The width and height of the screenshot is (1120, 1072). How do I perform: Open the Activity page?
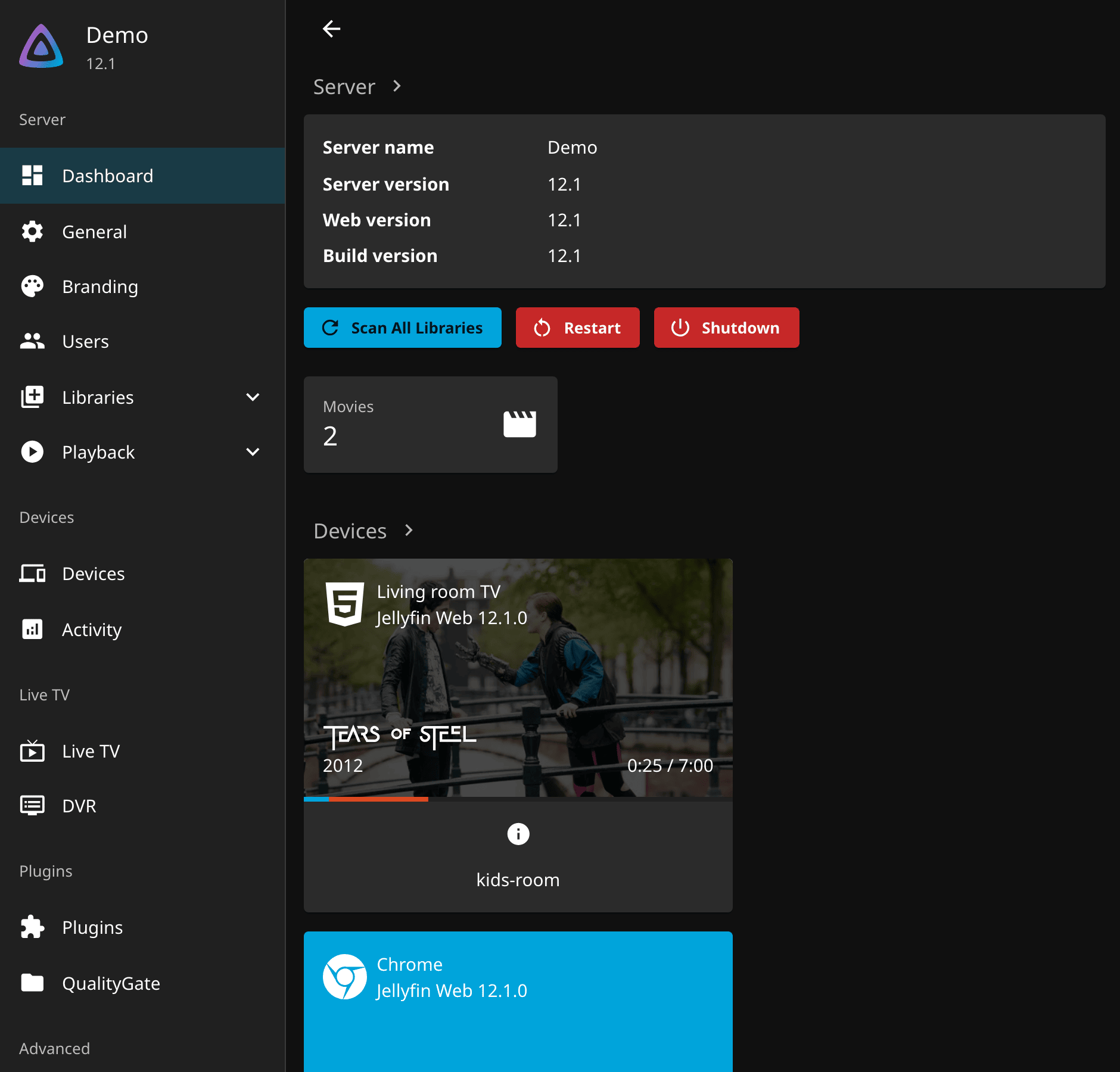click(142, 630)
